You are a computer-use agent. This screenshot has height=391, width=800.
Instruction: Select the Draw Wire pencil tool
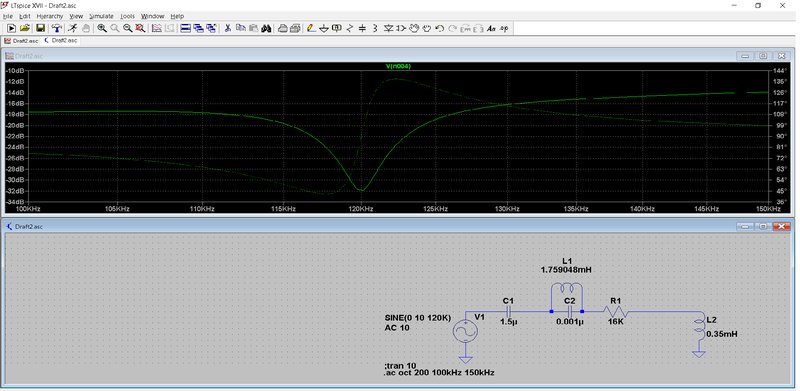click(x=311, y=28)
